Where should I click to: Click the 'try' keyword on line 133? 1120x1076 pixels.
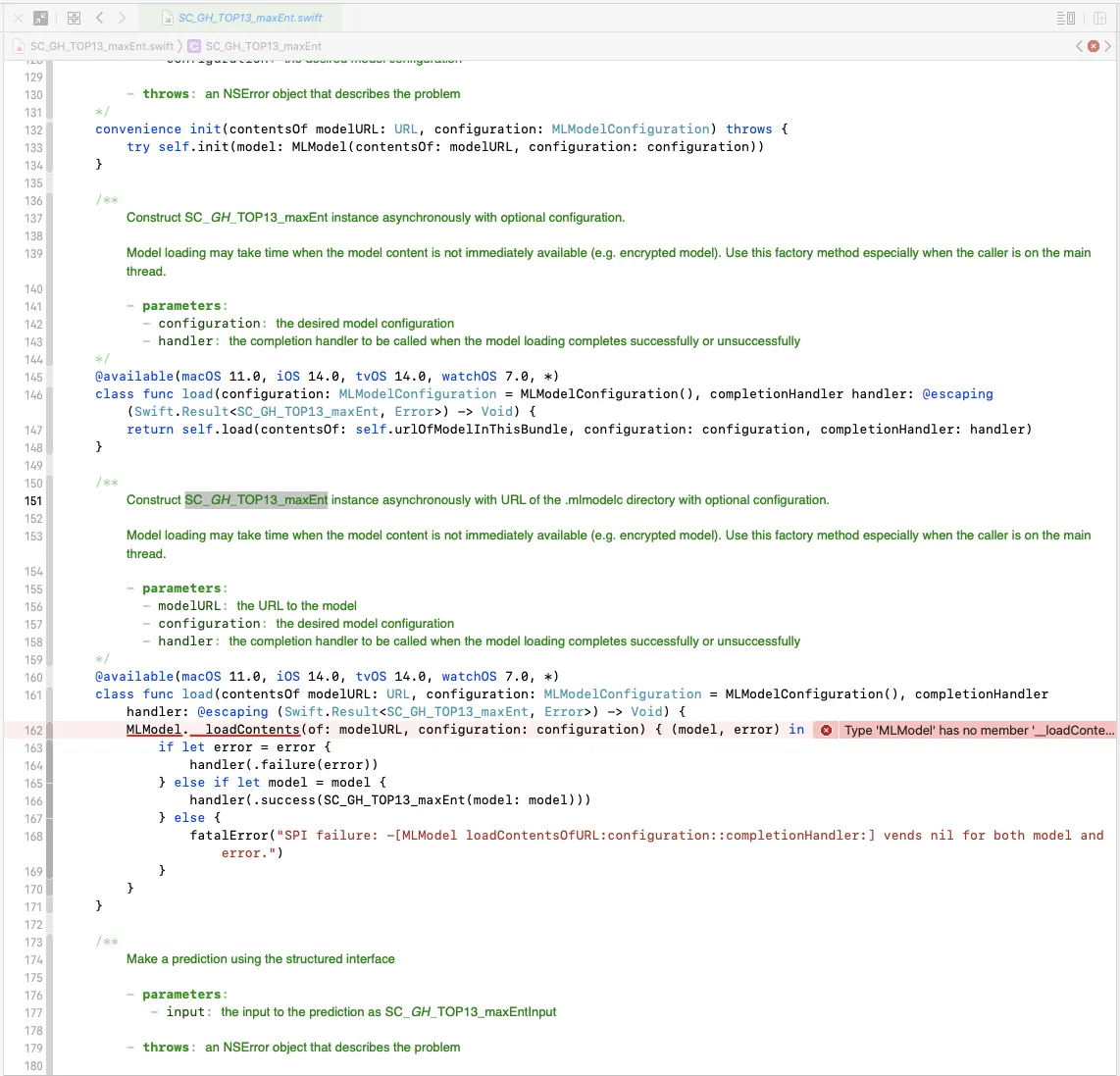pyautogui.click(x=138, y=147)
